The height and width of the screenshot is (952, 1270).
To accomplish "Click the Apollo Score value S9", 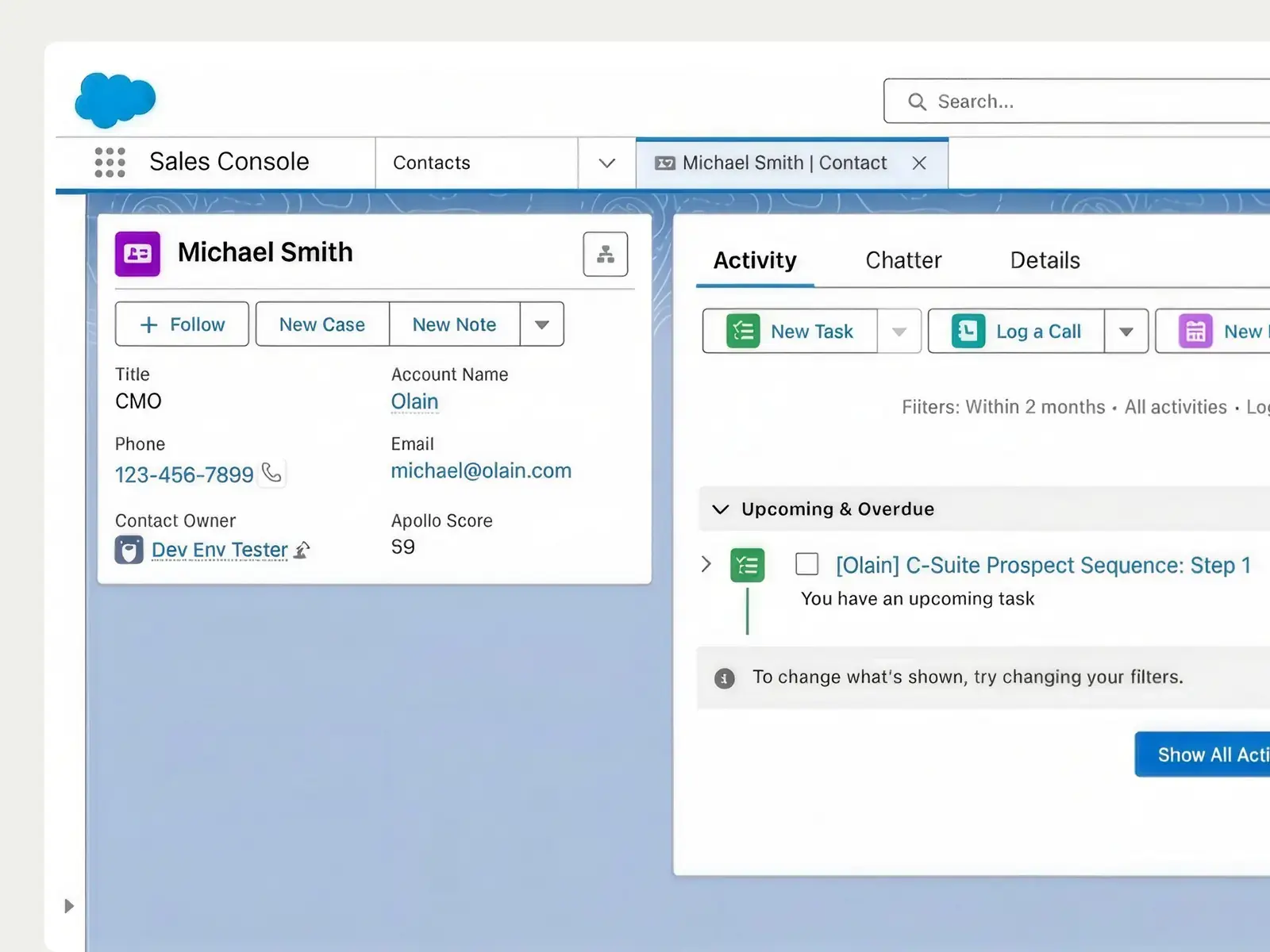I will click(403, 547).
